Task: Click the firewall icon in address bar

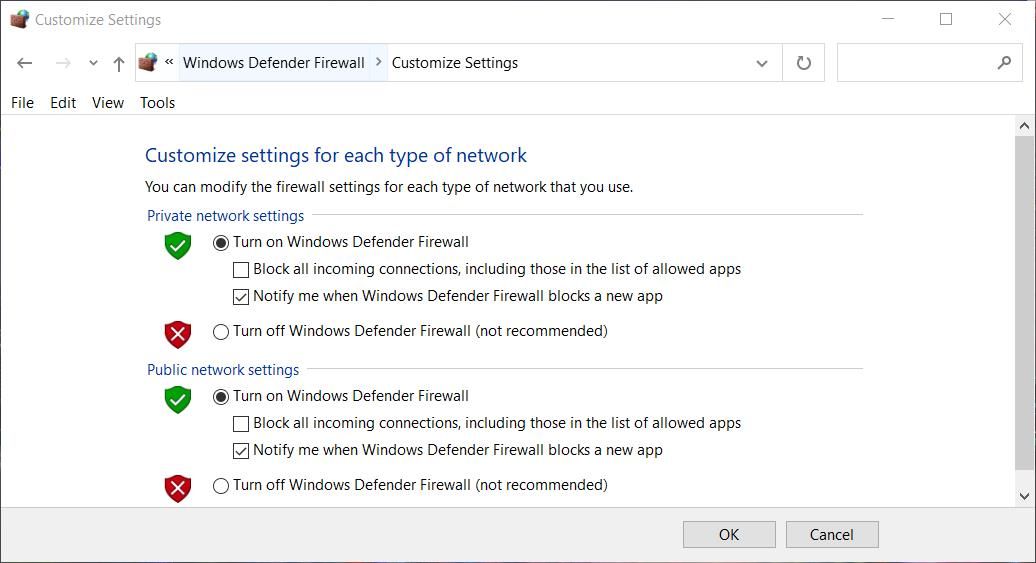Action: (x=148, y=63)
